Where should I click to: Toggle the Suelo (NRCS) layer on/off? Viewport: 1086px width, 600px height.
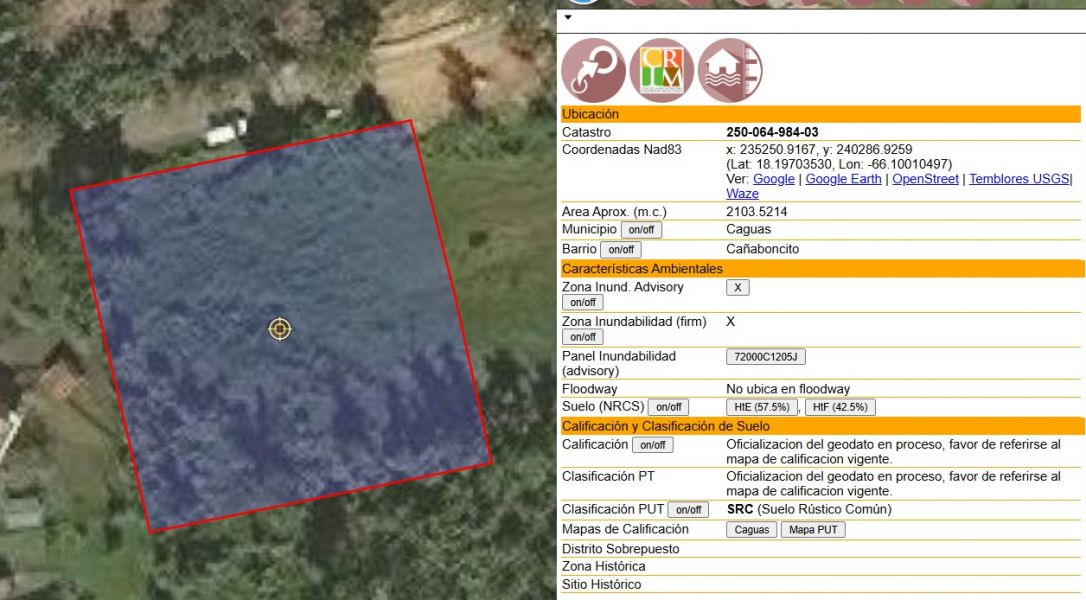coord(668,406)
